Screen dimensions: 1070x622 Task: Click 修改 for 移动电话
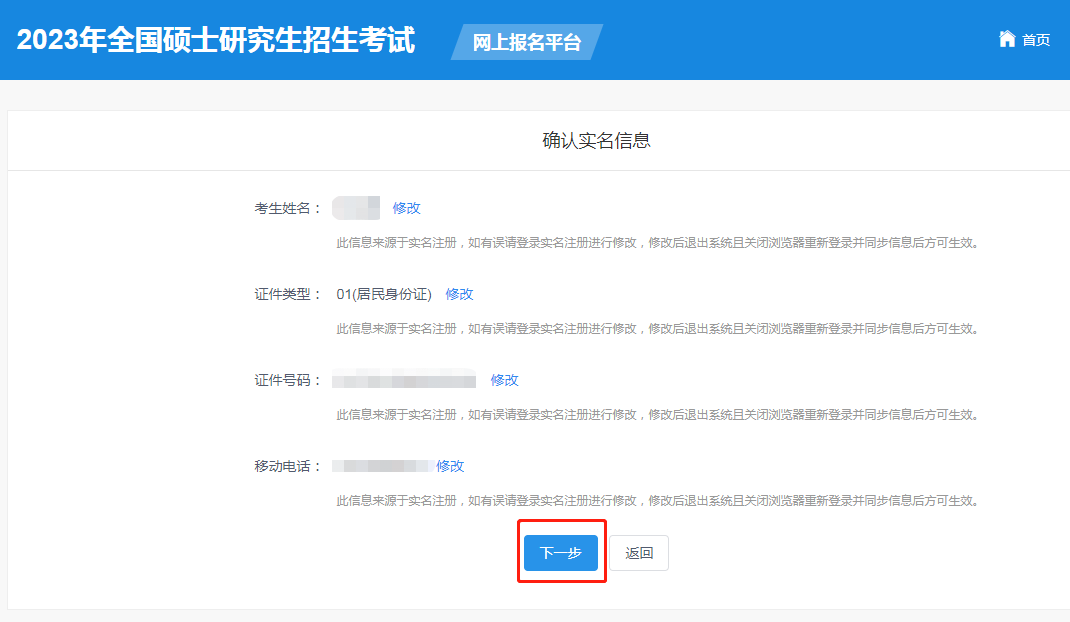pyautogui.click(x=450, y=466)
